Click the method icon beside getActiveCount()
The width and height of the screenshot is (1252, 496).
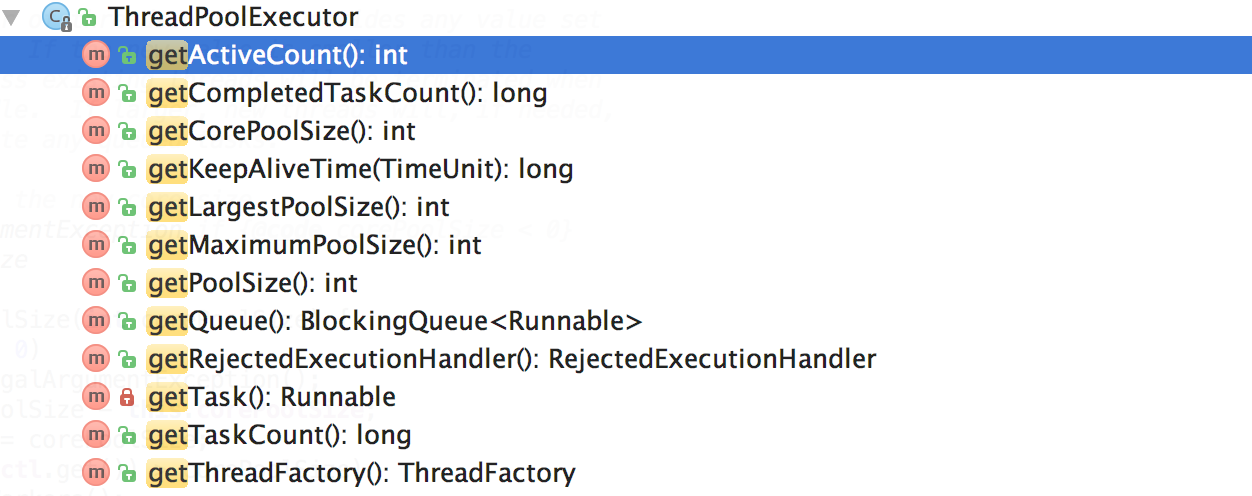[96, 56]
